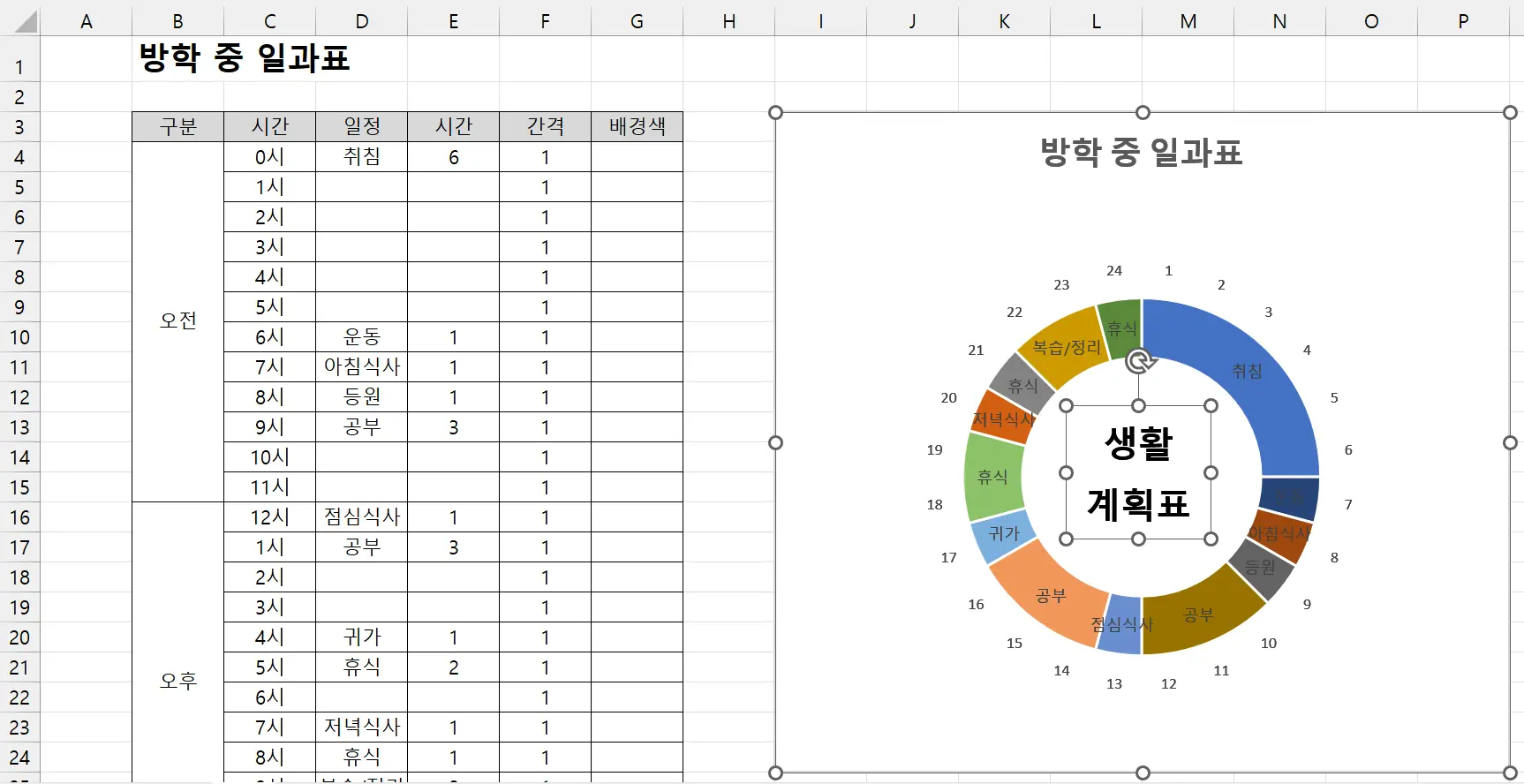The image size is (1524, 784).
Task: Click the 귀가 cell in the table
Action: click(362, 637)
